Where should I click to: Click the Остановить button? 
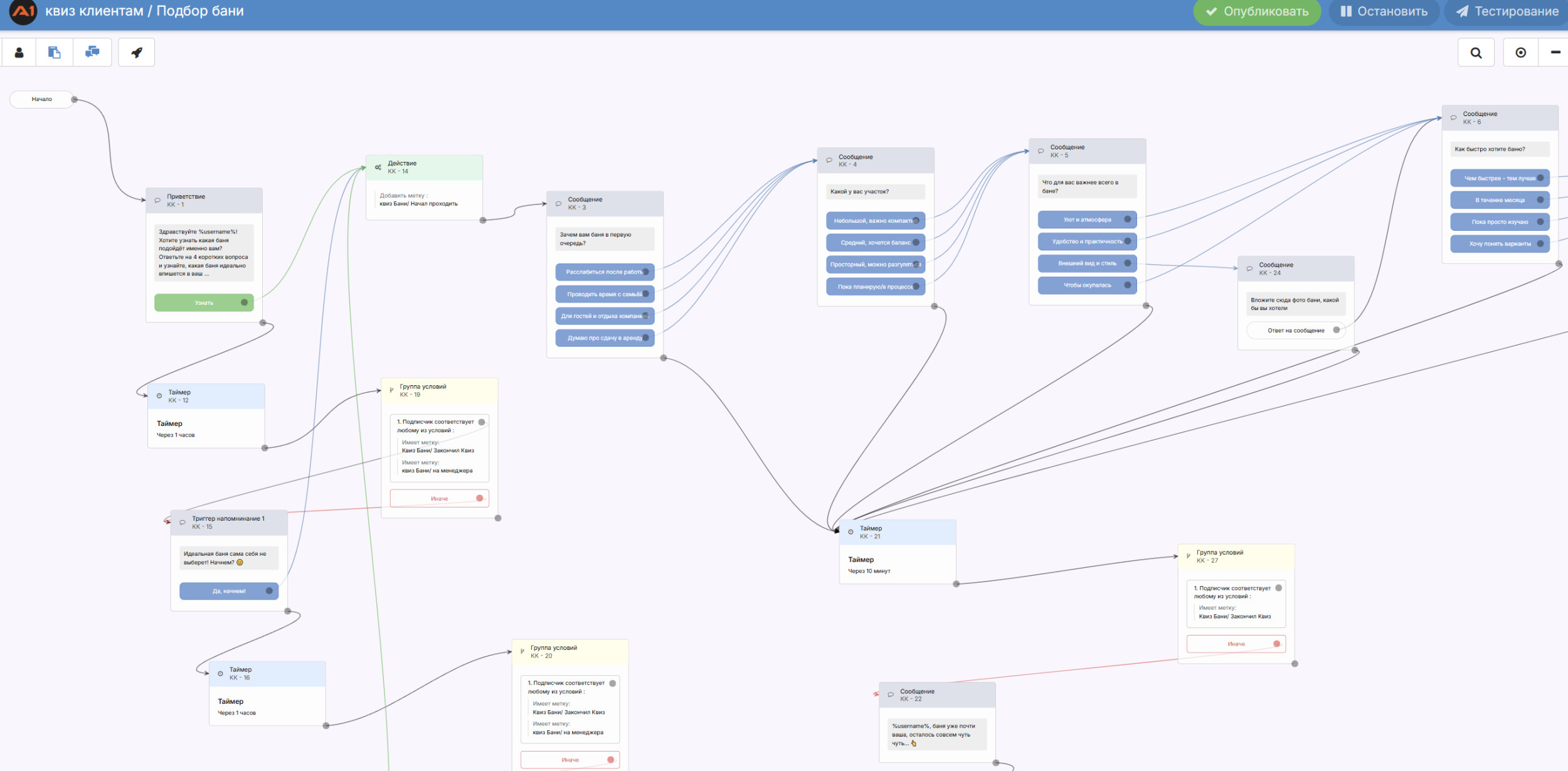[1384, 11]
